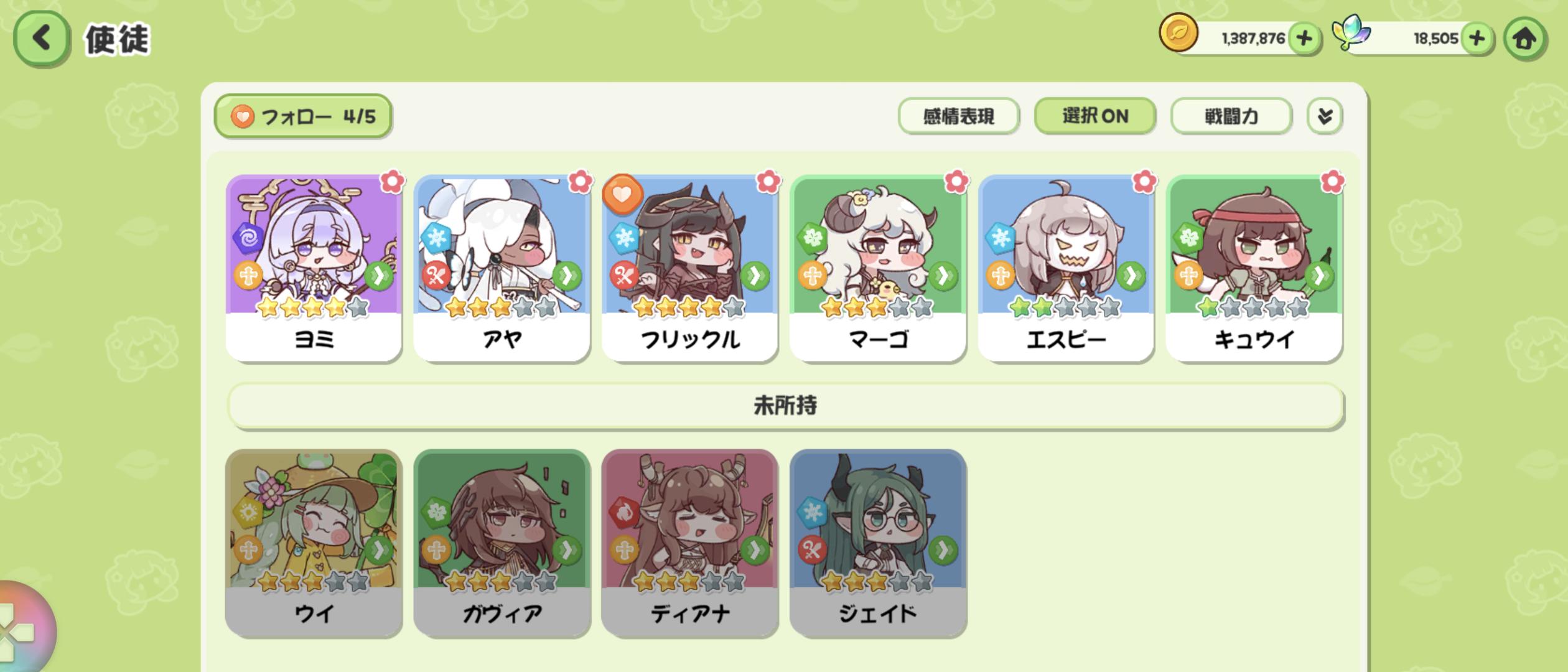Add crystals with the plus icon
Viewport: 1568px width, 672px height.
1477,39
